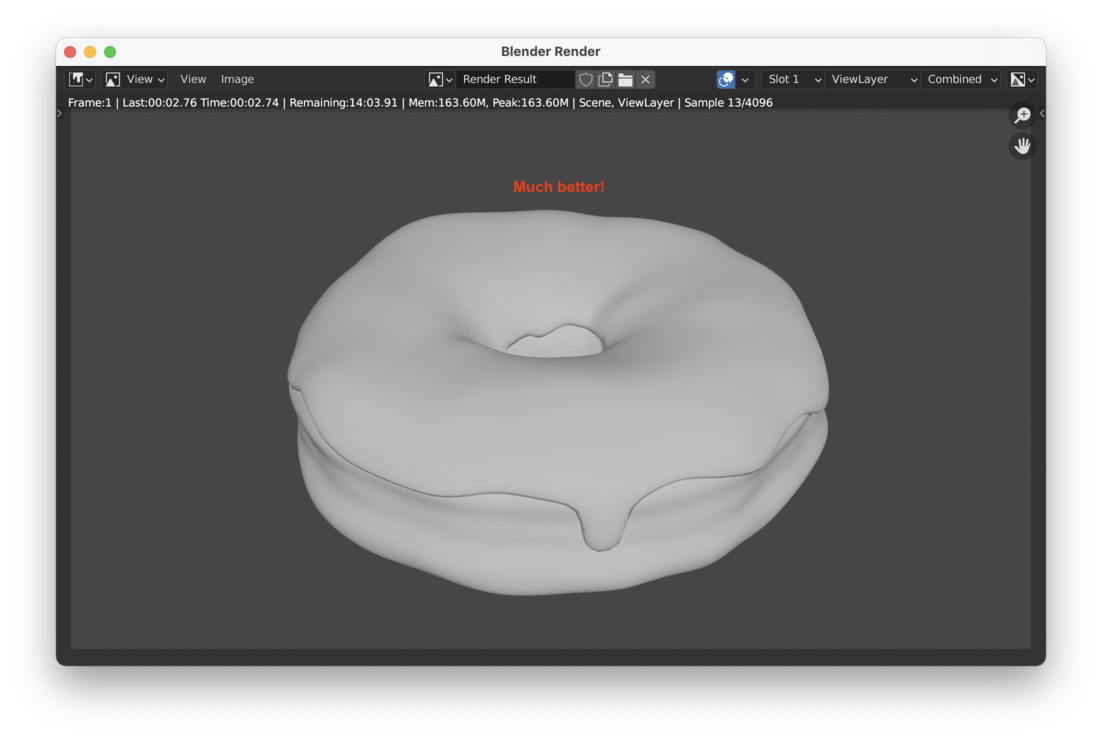The width and height of the screenshot is (1102, 740).
Task: Unlink the Render Result image
Action: 646,79
